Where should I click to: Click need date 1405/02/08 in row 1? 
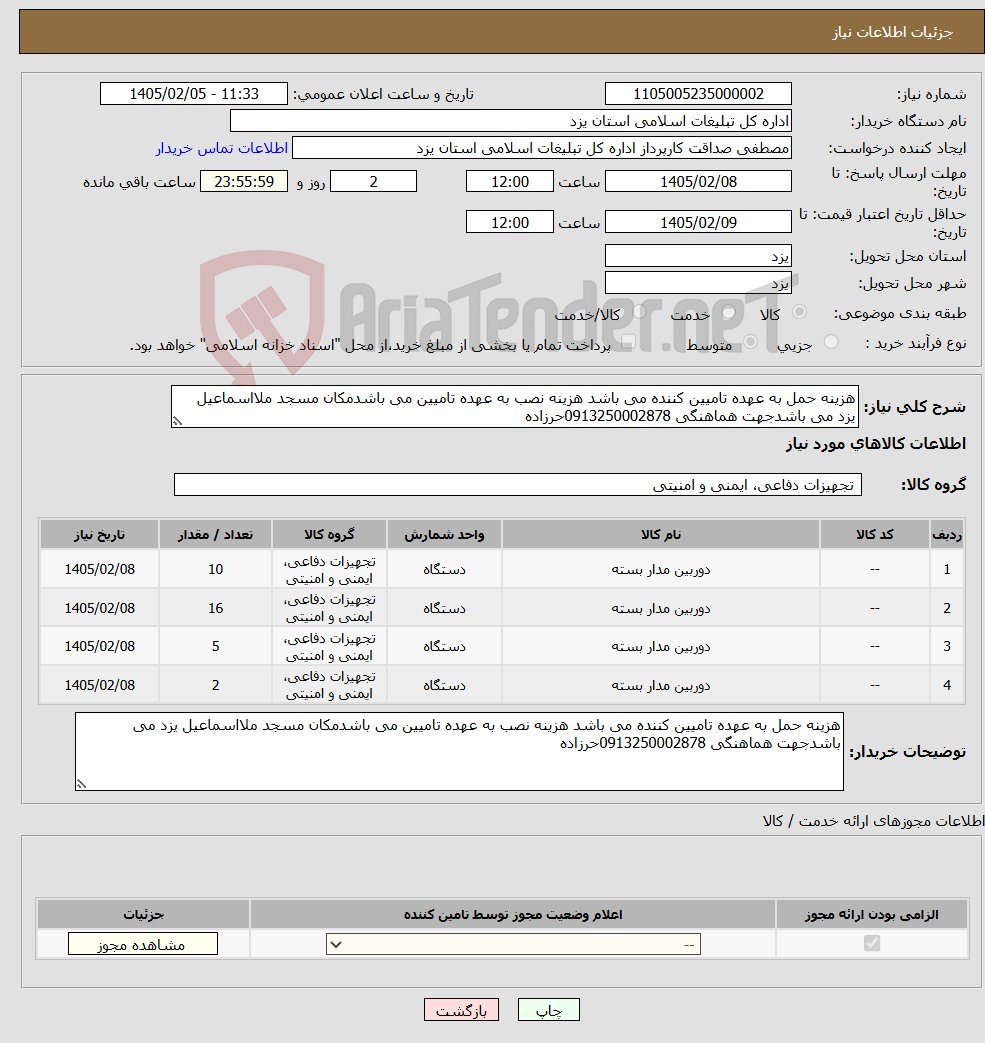(100, 569)
